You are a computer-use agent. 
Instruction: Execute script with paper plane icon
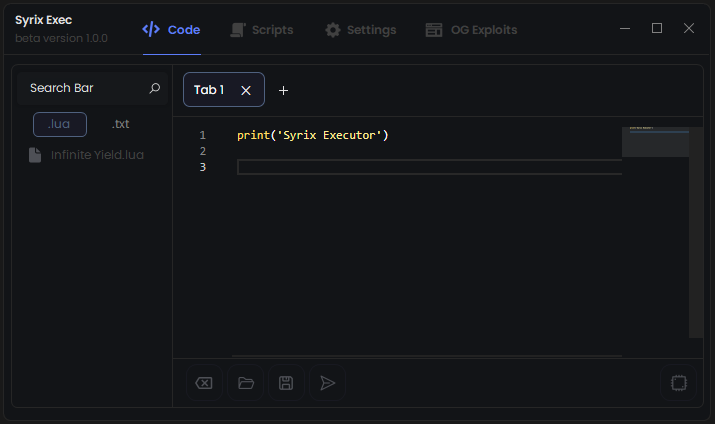coord(327,383)
